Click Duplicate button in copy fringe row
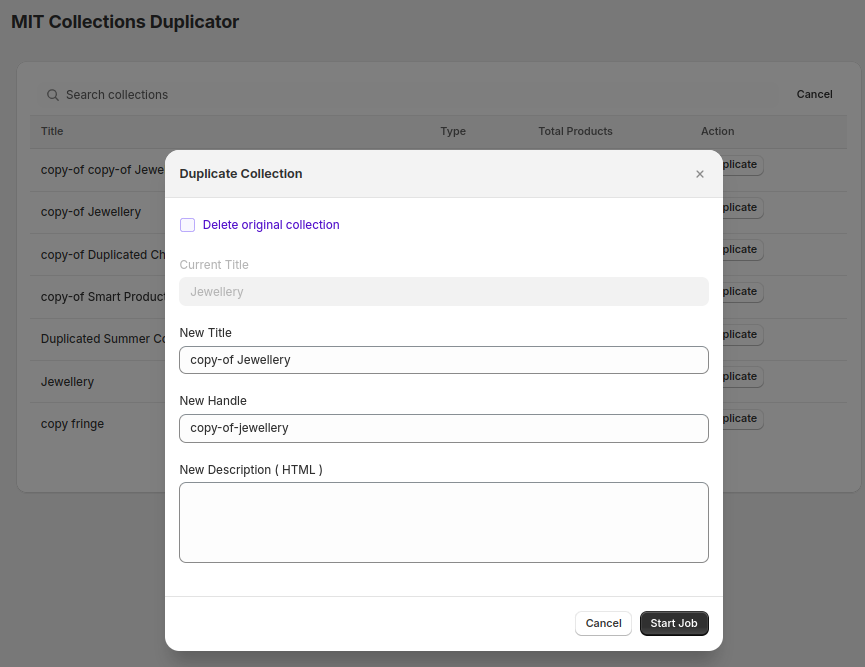 [743, 418]
